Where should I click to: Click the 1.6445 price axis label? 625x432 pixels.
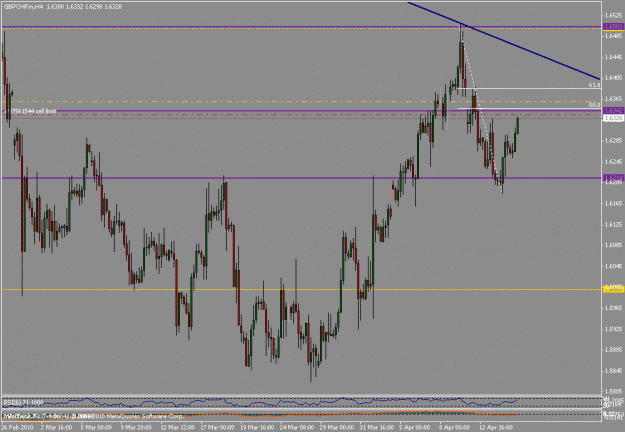[613, 57]
